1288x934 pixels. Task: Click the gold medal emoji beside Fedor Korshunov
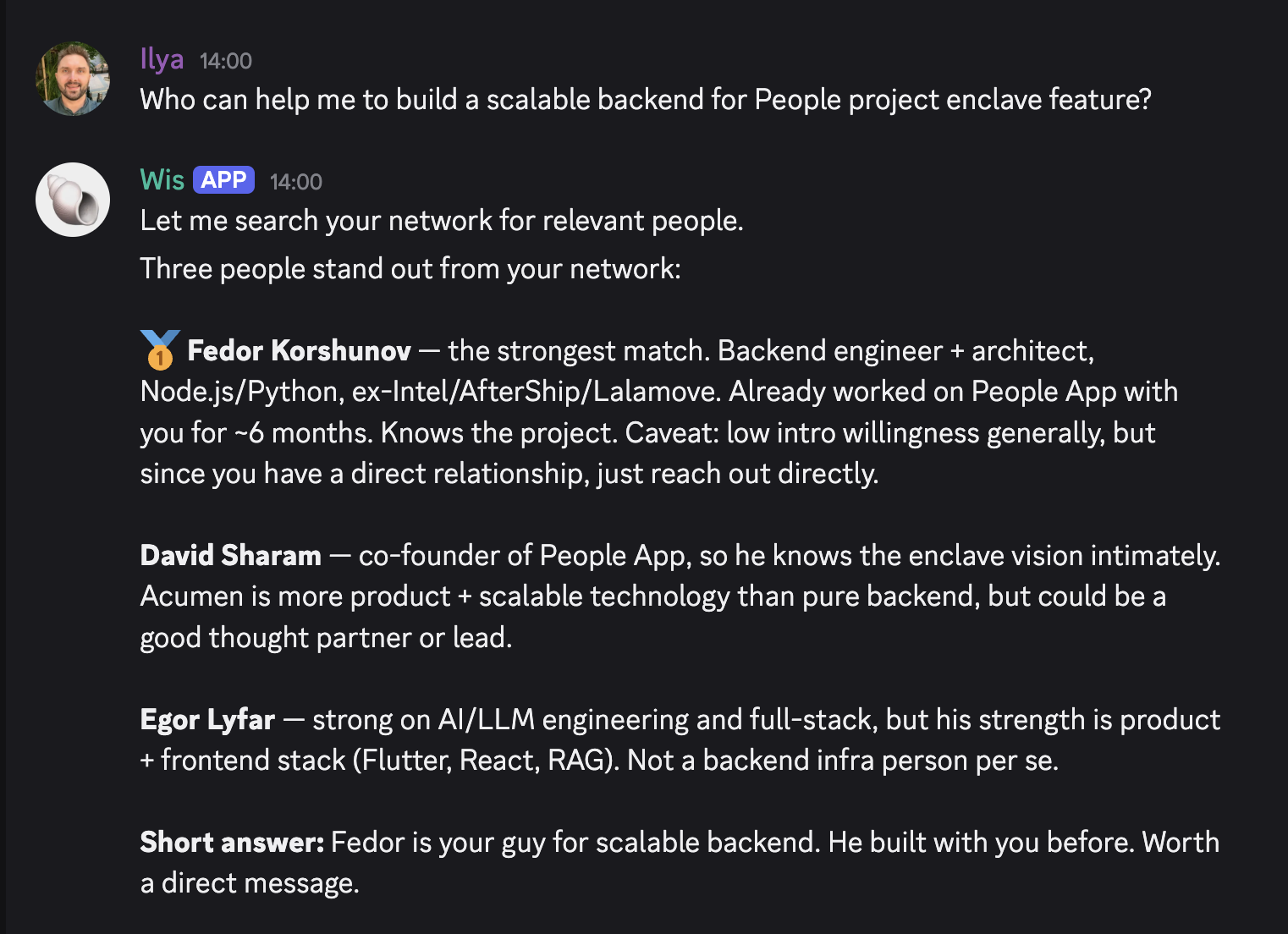tap(157, 349)
